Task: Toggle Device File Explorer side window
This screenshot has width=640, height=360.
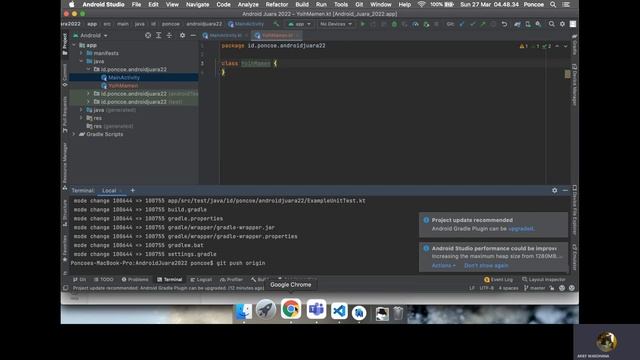Action: [x=574, y=210]
